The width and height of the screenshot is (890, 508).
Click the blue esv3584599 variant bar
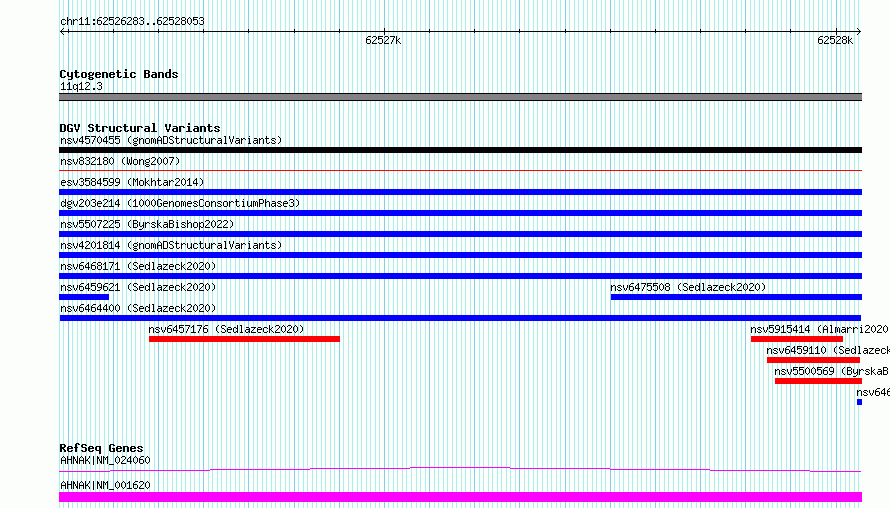point(460,192)
